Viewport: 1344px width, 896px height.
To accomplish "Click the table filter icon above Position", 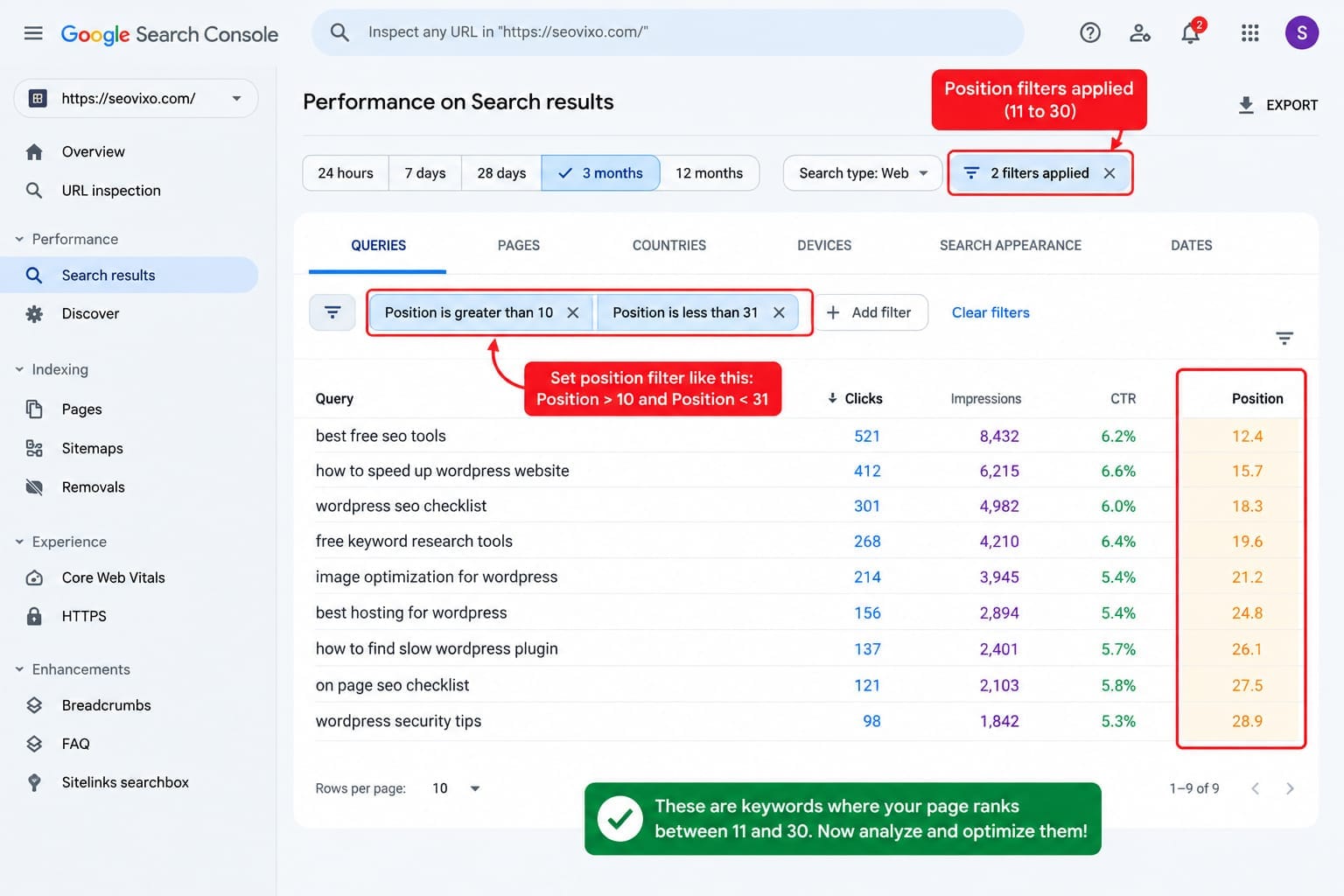I will (1284, 339).
